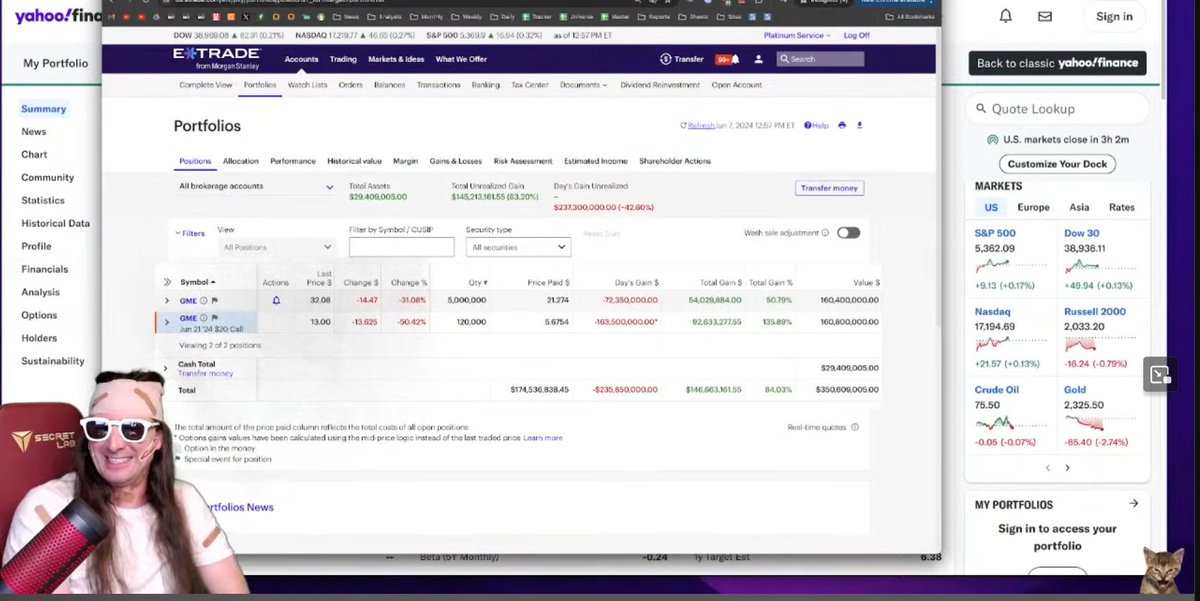Click the E*TRADE Search box
The height and width of the screenshot is (601, 1200).
tap(820, 59)
